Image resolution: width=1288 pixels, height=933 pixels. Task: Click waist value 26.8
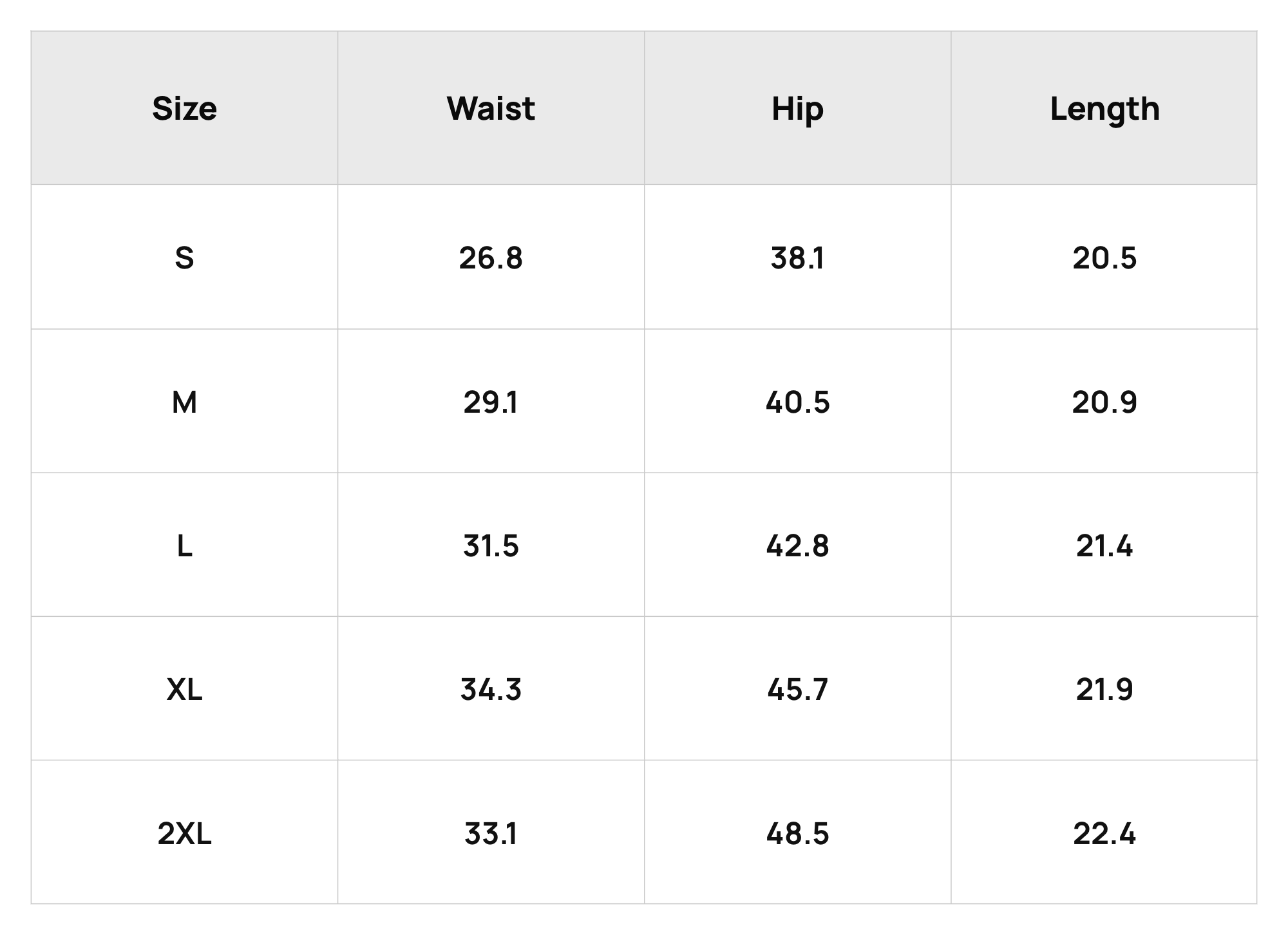pyautogui.click(x=491, y=258)
